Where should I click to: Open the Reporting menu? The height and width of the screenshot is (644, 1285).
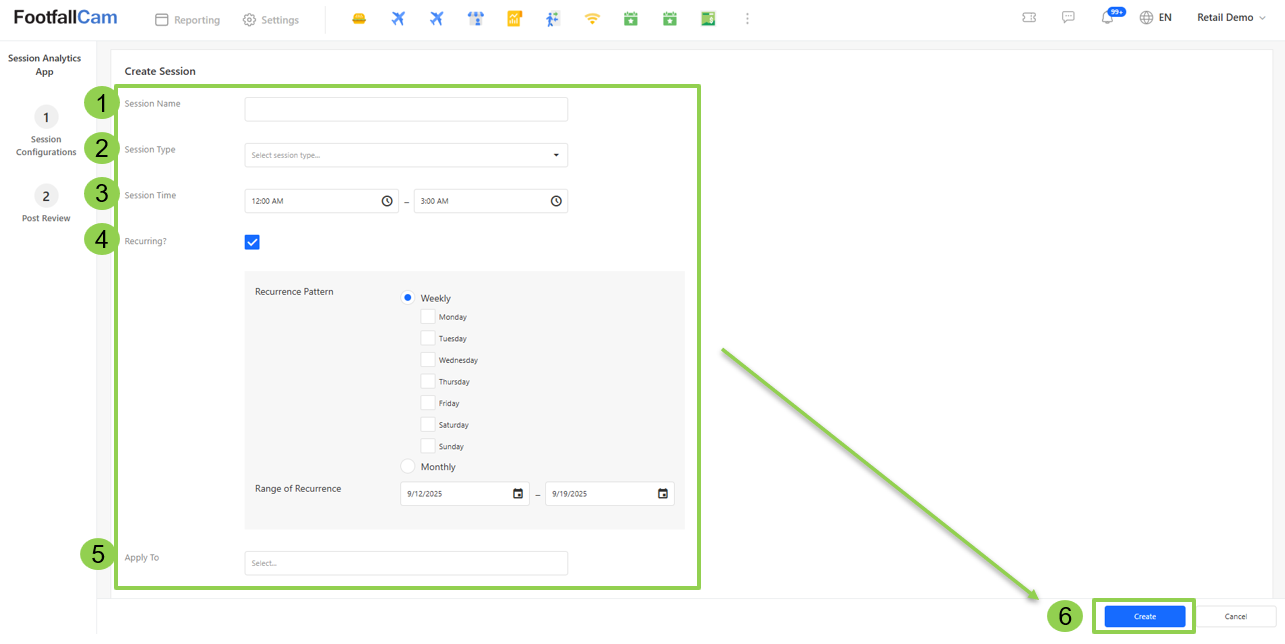pyautogui.click(x=187, y=20)
